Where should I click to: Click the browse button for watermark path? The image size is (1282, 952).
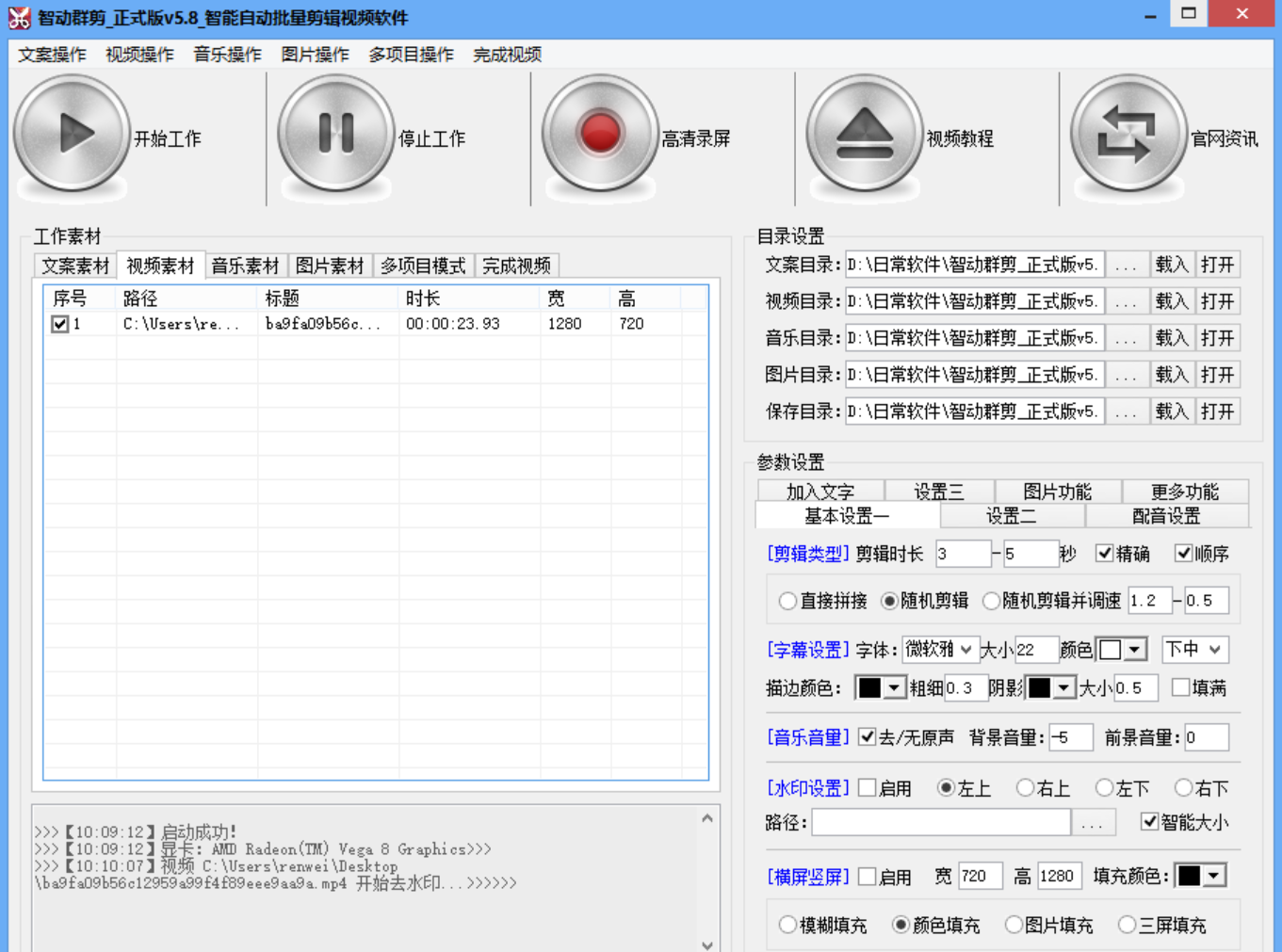tap(1093, 824)
